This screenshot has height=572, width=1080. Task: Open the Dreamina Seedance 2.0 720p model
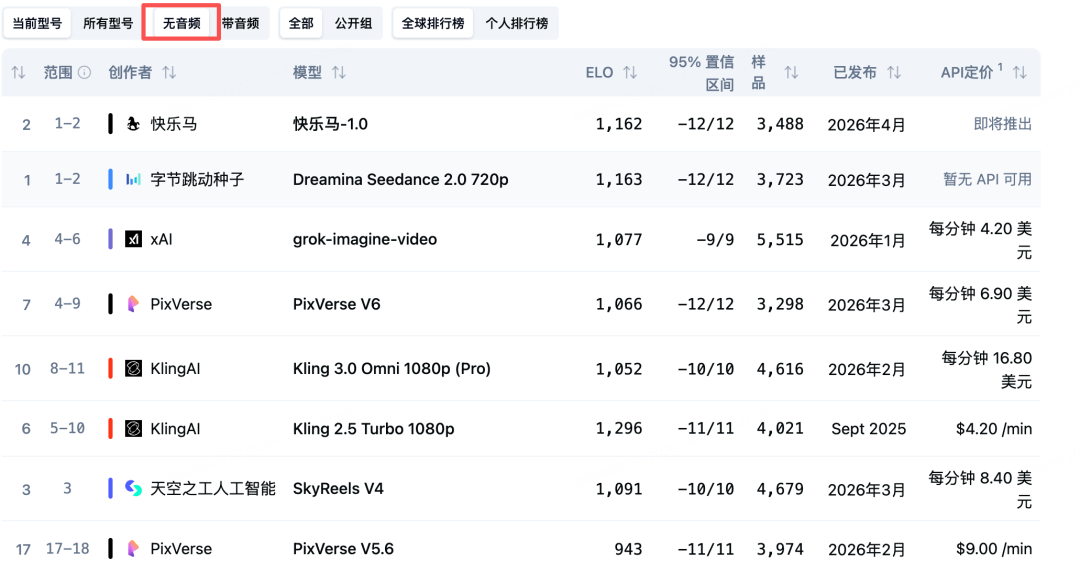(400, 180)
